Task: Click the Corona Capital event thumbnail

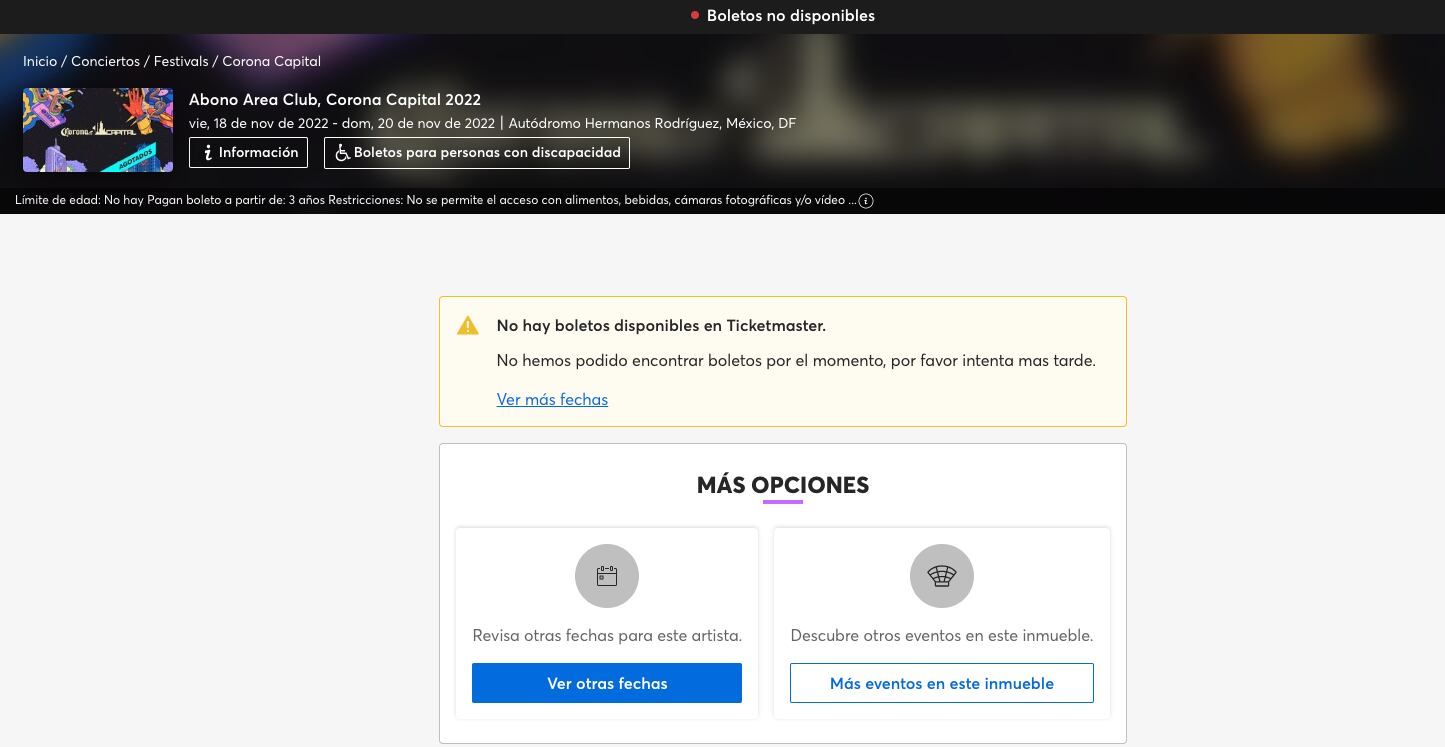Action: (x=98, y=130)
